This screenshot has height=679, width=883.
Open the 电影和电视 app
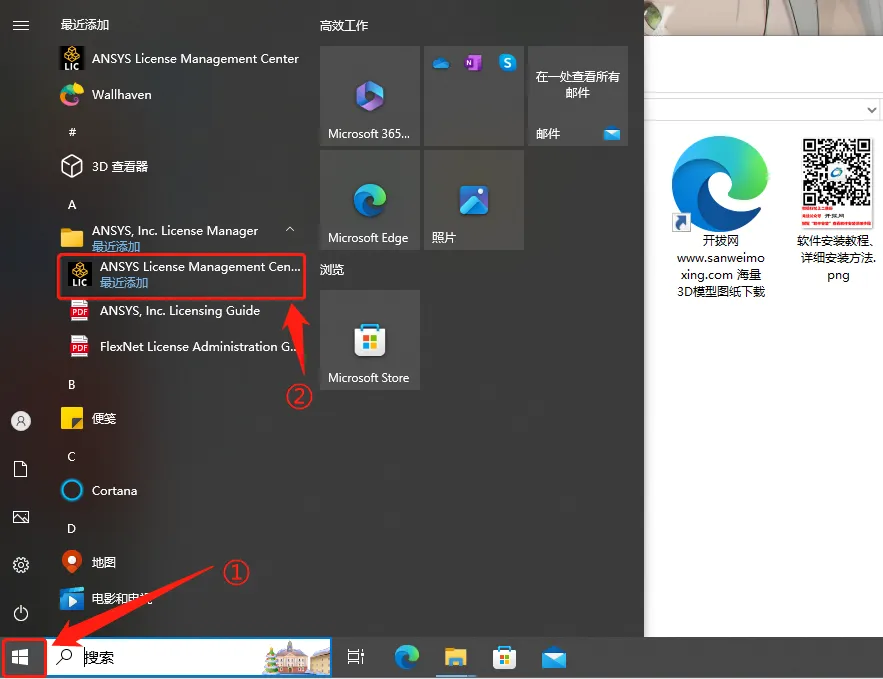click(x=106, y=598)
